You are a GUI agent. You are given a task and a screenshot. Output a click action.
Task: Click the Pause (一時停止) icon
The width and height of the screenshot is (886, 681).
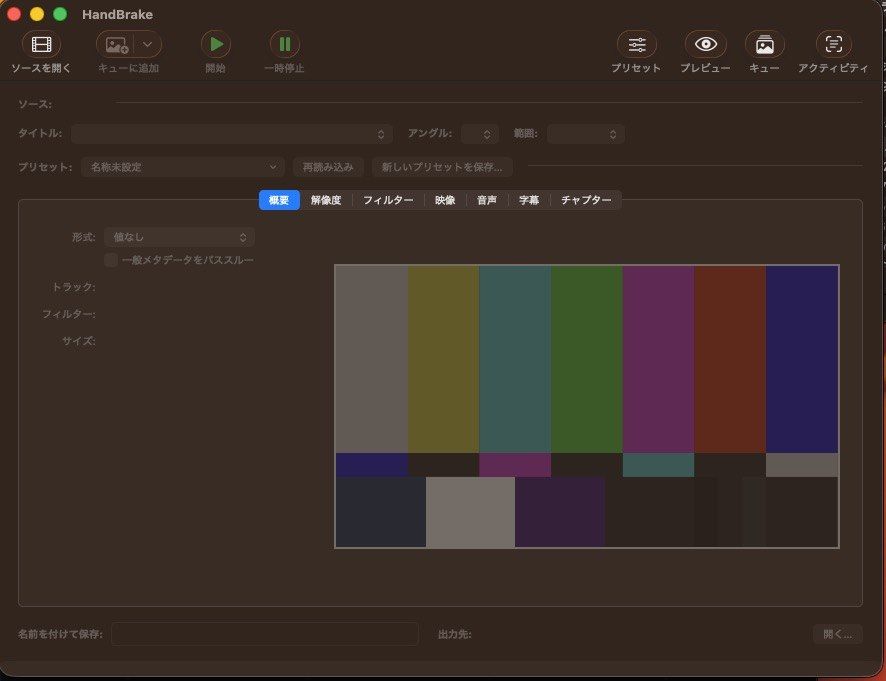(285, 44)
